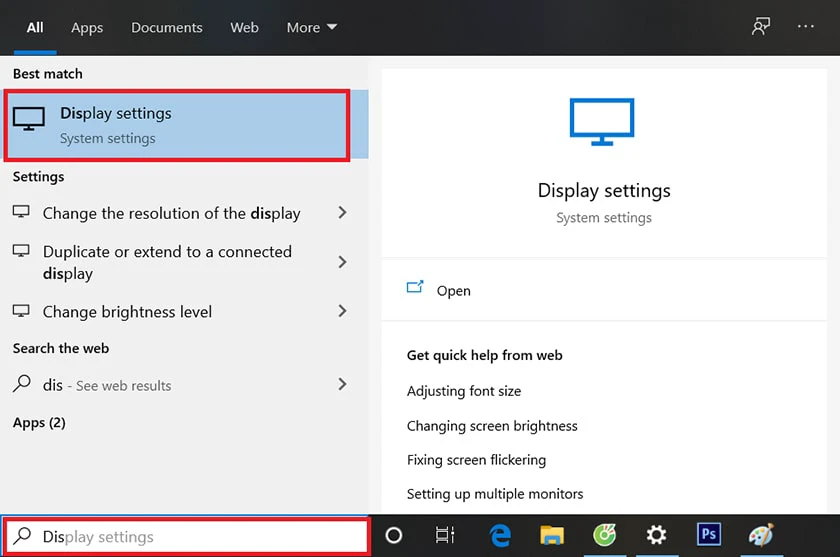Open the green app icon in taskbar

(x=604, y=535)
